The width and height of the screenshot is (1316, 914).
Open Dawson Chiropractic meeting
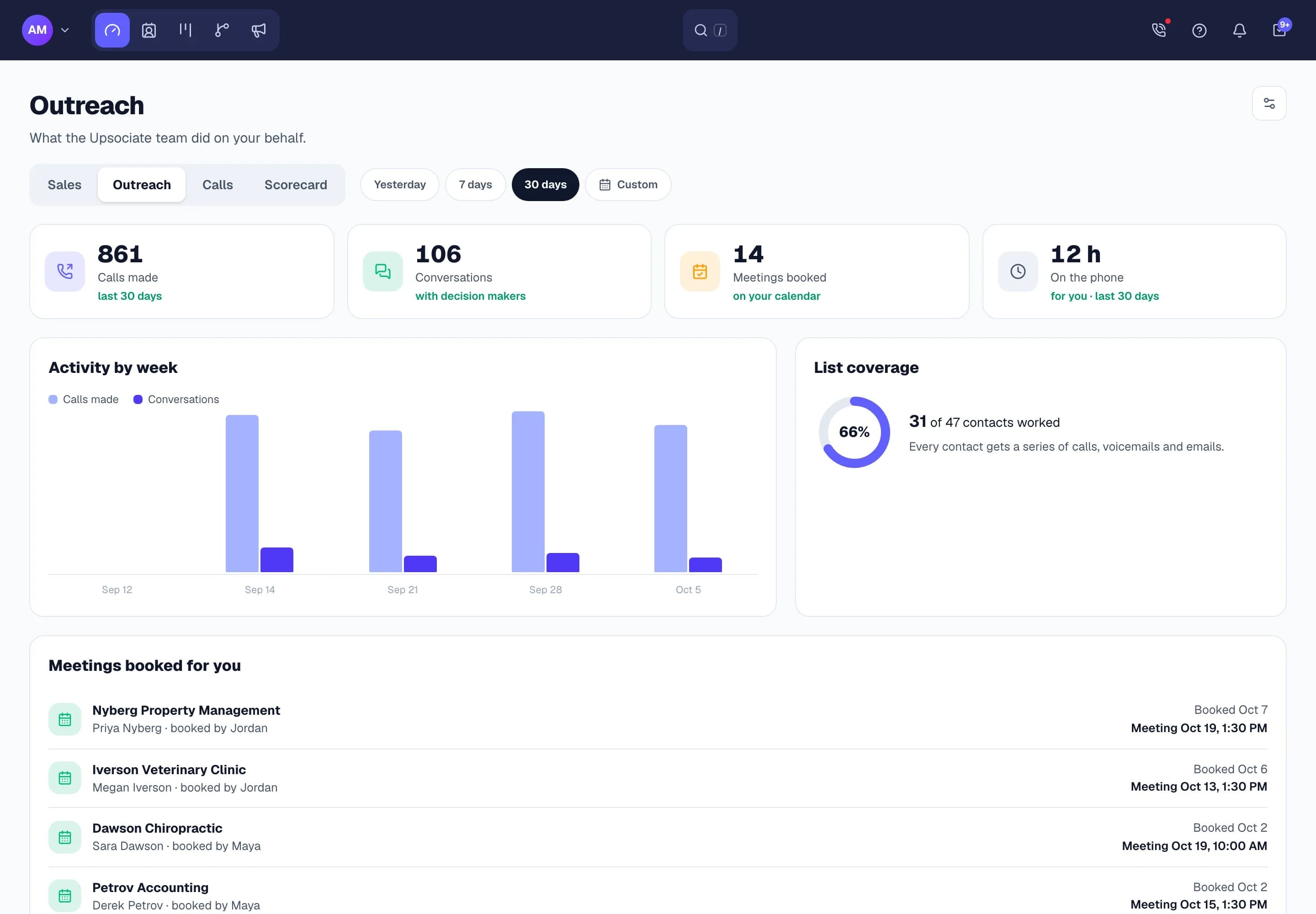658,837
